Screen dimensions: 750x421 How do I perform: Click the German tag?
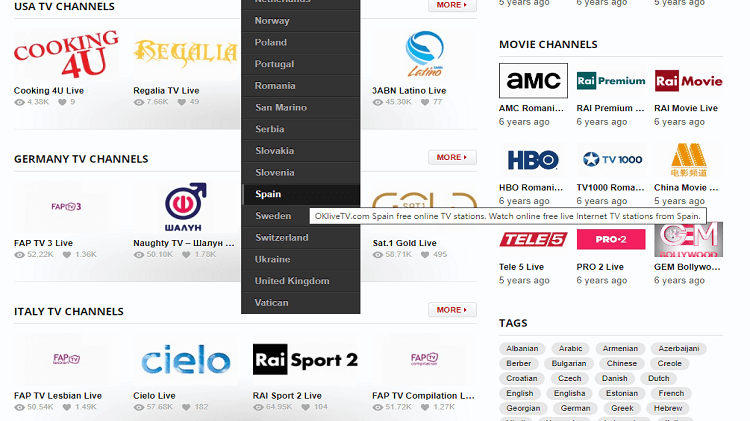coord(575,408)
